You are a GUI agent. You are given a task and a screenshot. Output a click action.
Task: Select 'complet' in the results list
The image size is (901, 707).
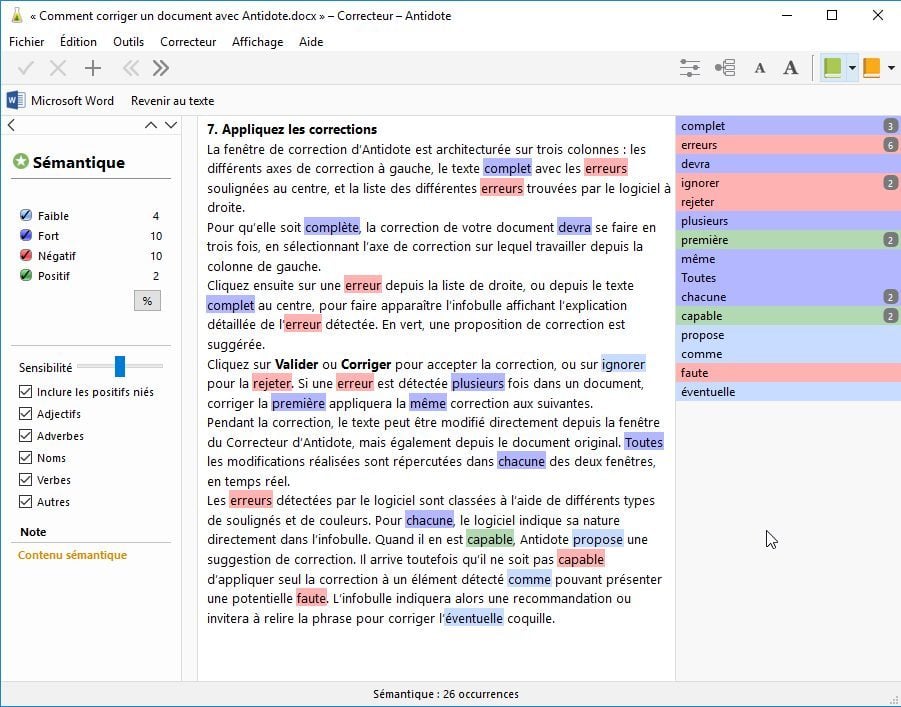point(788,126)
